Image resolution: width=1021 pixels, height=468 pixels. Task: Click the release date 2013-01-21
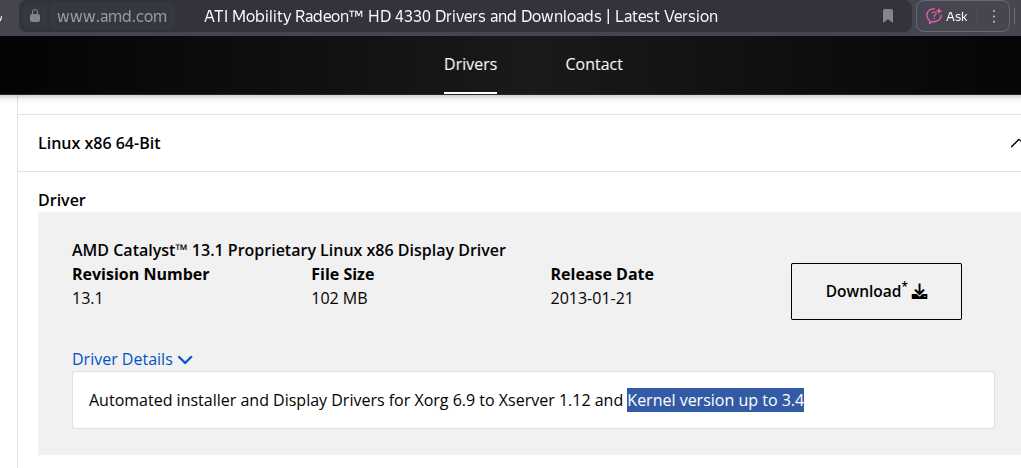[x=591, y=298]
